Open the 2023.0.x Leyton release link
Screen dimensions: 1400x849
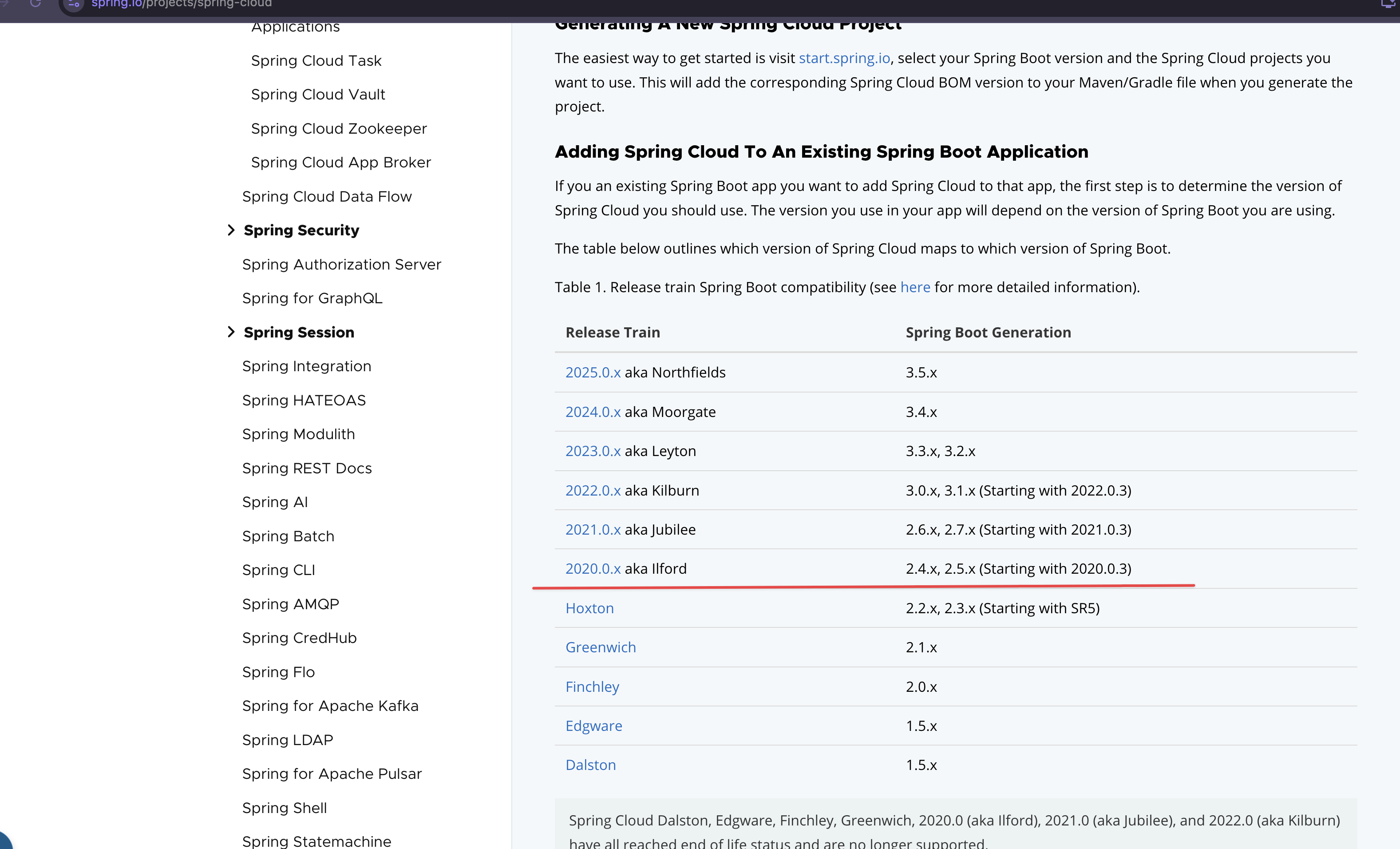593,451
